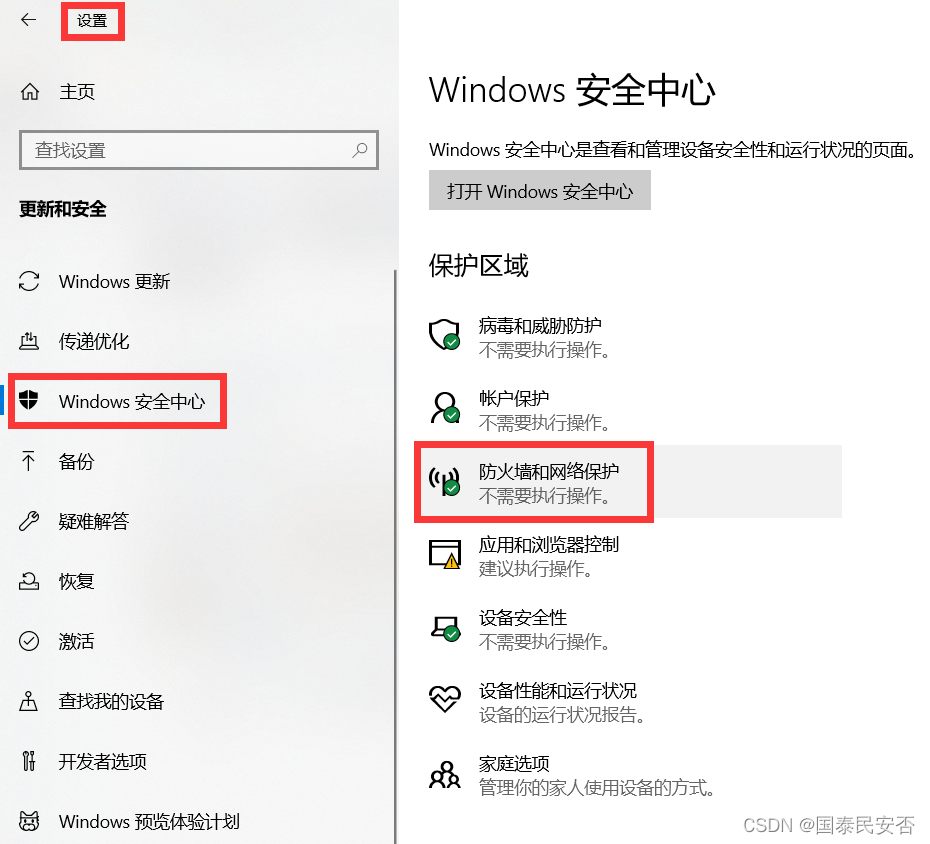The width and height of the screenshot is (930, 844).
Task: Go back with the arrow icon
Action: point(28,20)
